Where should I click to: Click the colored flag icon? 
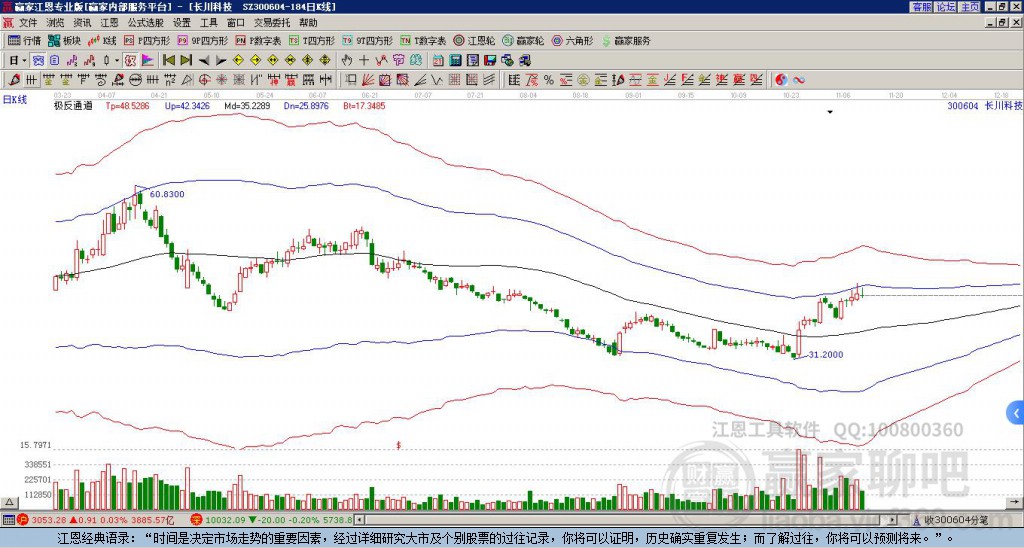coord(148,60)
